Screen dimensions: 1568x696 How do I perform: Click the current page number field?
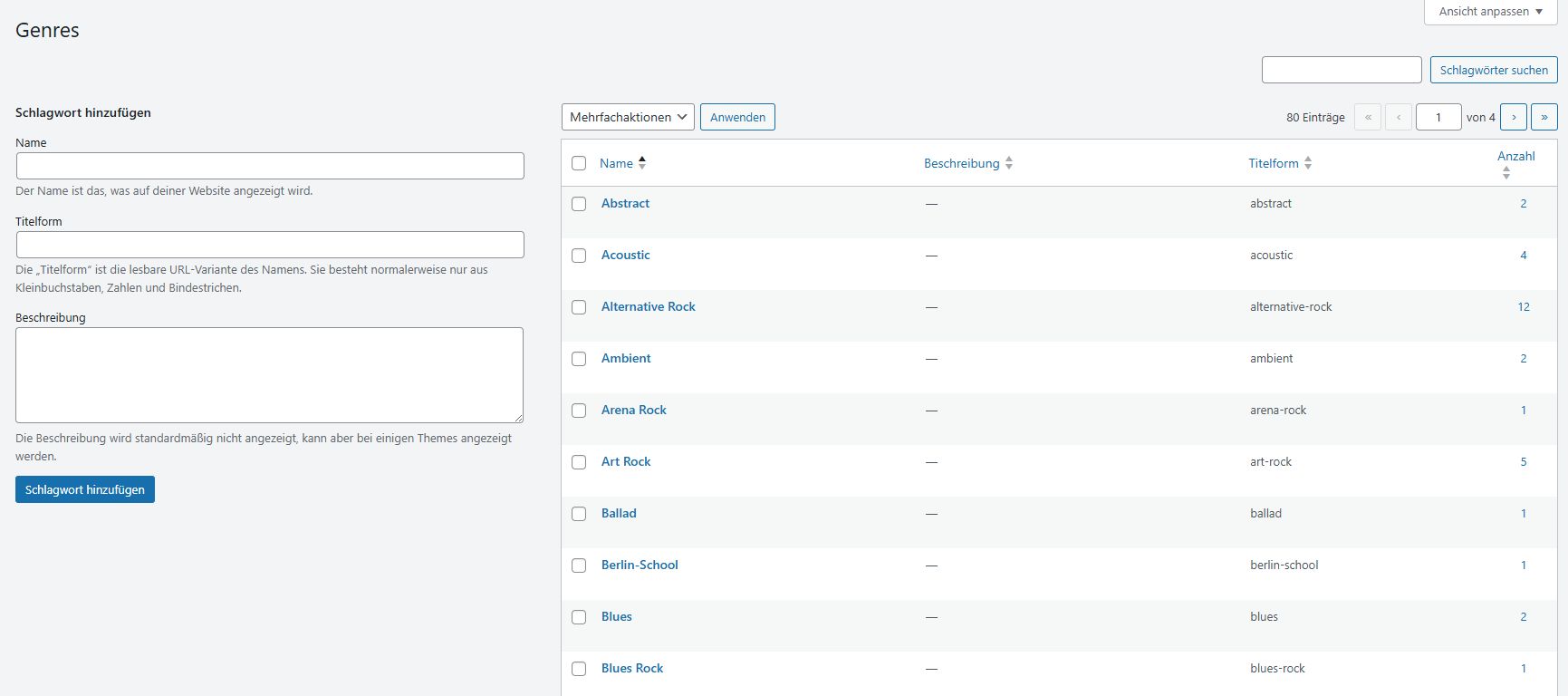1438,117
